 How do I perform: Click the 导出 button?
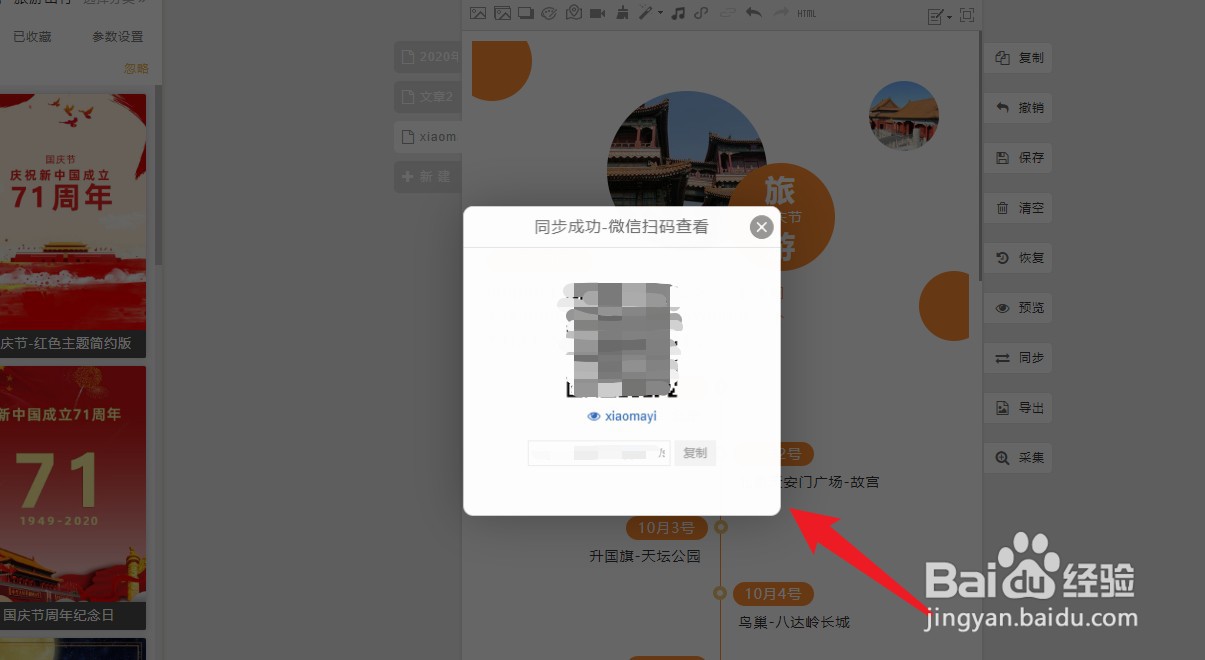click(1019, 408)
